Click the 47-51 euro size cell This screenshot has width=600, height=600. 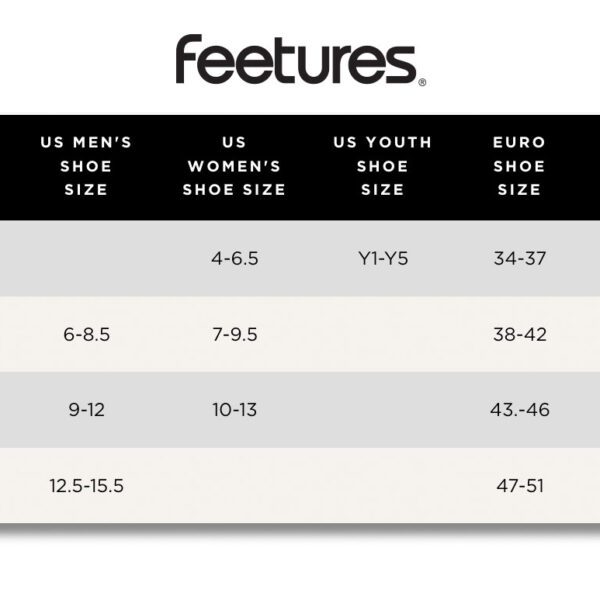click(520, 486)
